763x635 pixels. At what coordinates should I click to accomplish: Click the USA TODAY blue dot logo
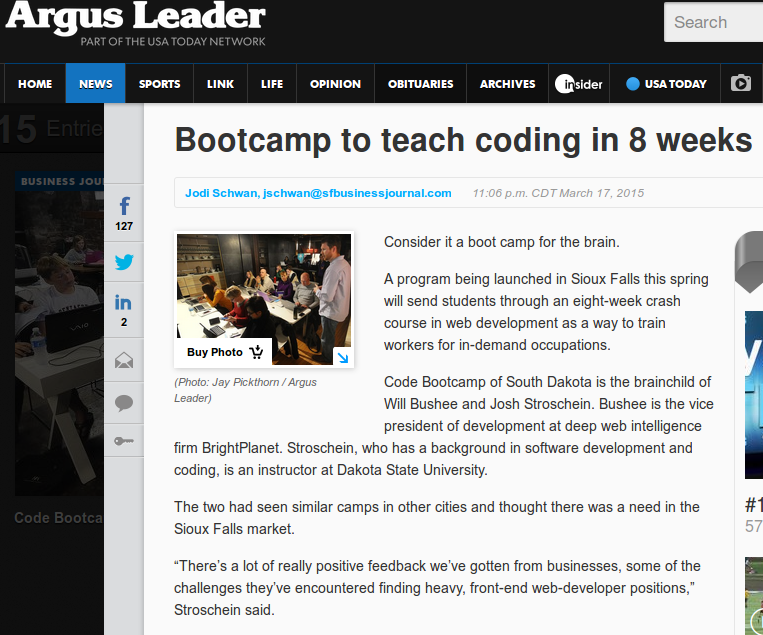pos(633,84)
